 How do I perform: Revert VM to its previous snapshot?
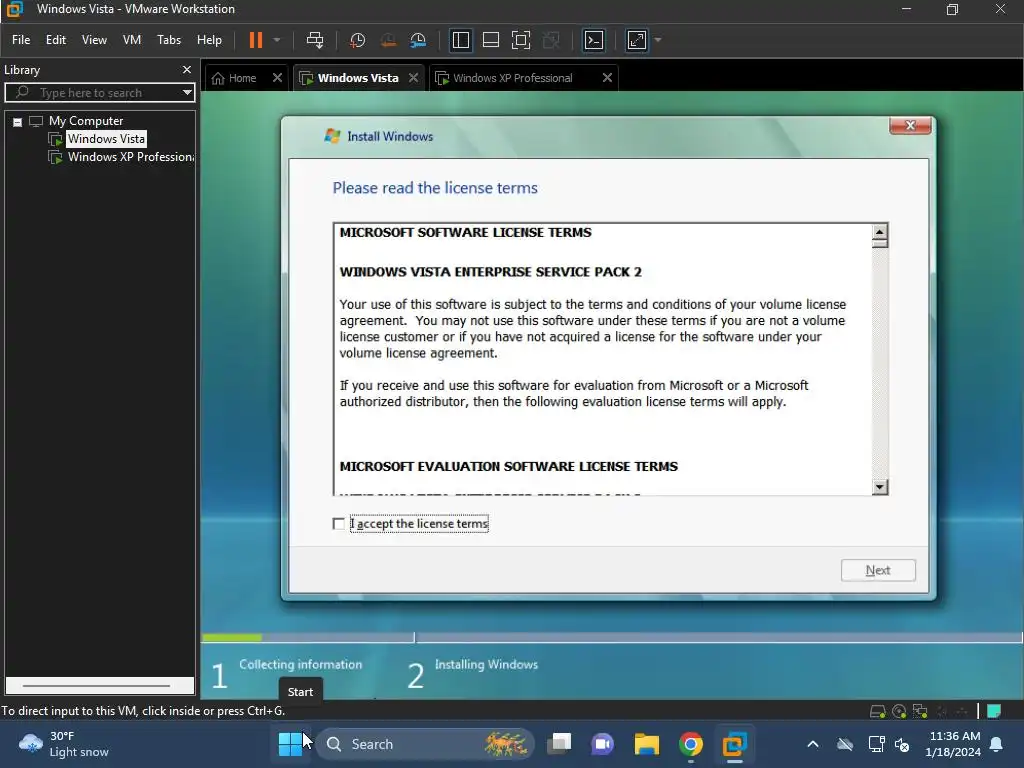click(388, 40)
